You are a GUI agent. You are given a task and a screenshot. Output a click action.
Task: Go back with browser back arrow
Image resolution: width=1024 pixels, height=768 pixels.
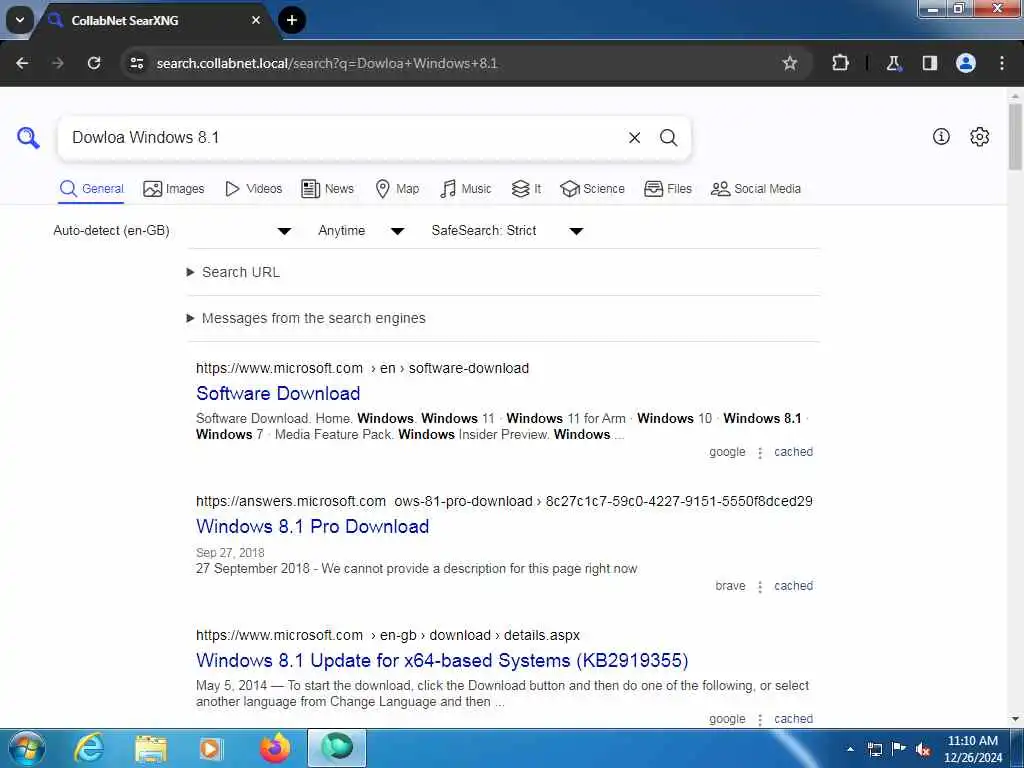[22, 63]
